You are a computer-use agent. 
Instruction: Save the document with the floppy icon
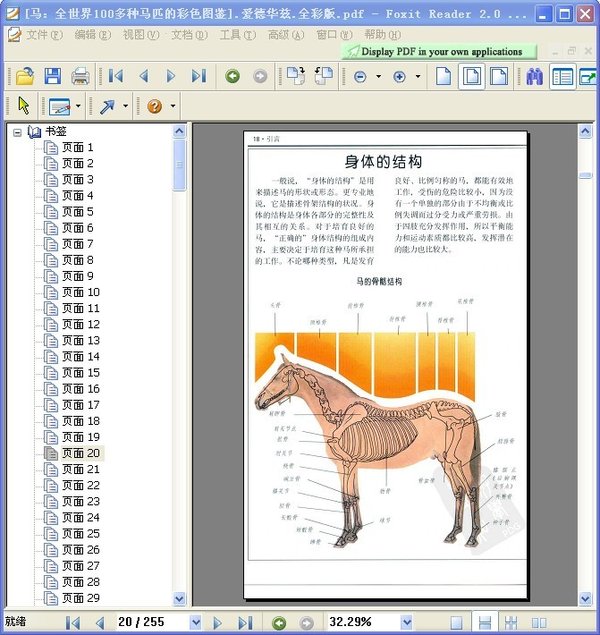pos(53,76)
